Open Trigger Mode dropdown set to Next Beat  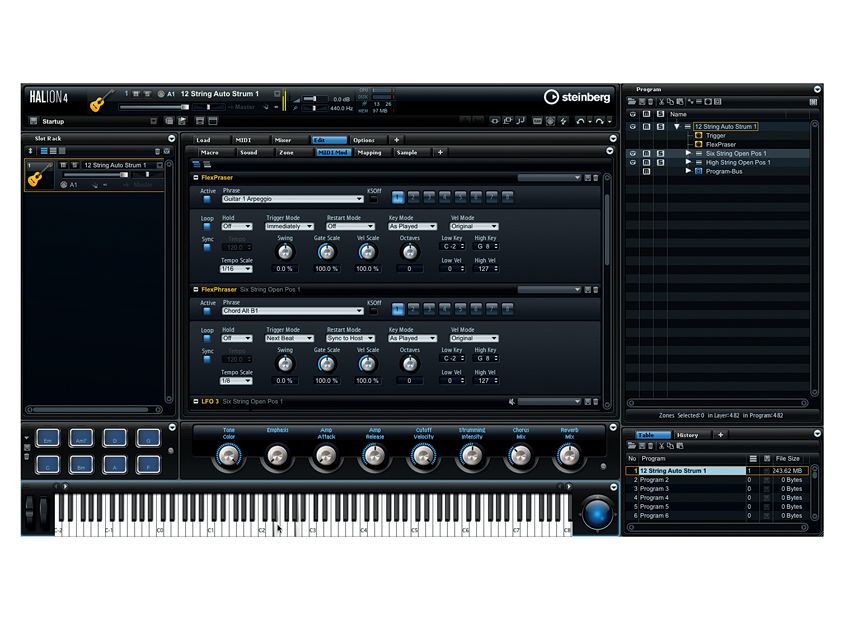(x=289, y=338)
